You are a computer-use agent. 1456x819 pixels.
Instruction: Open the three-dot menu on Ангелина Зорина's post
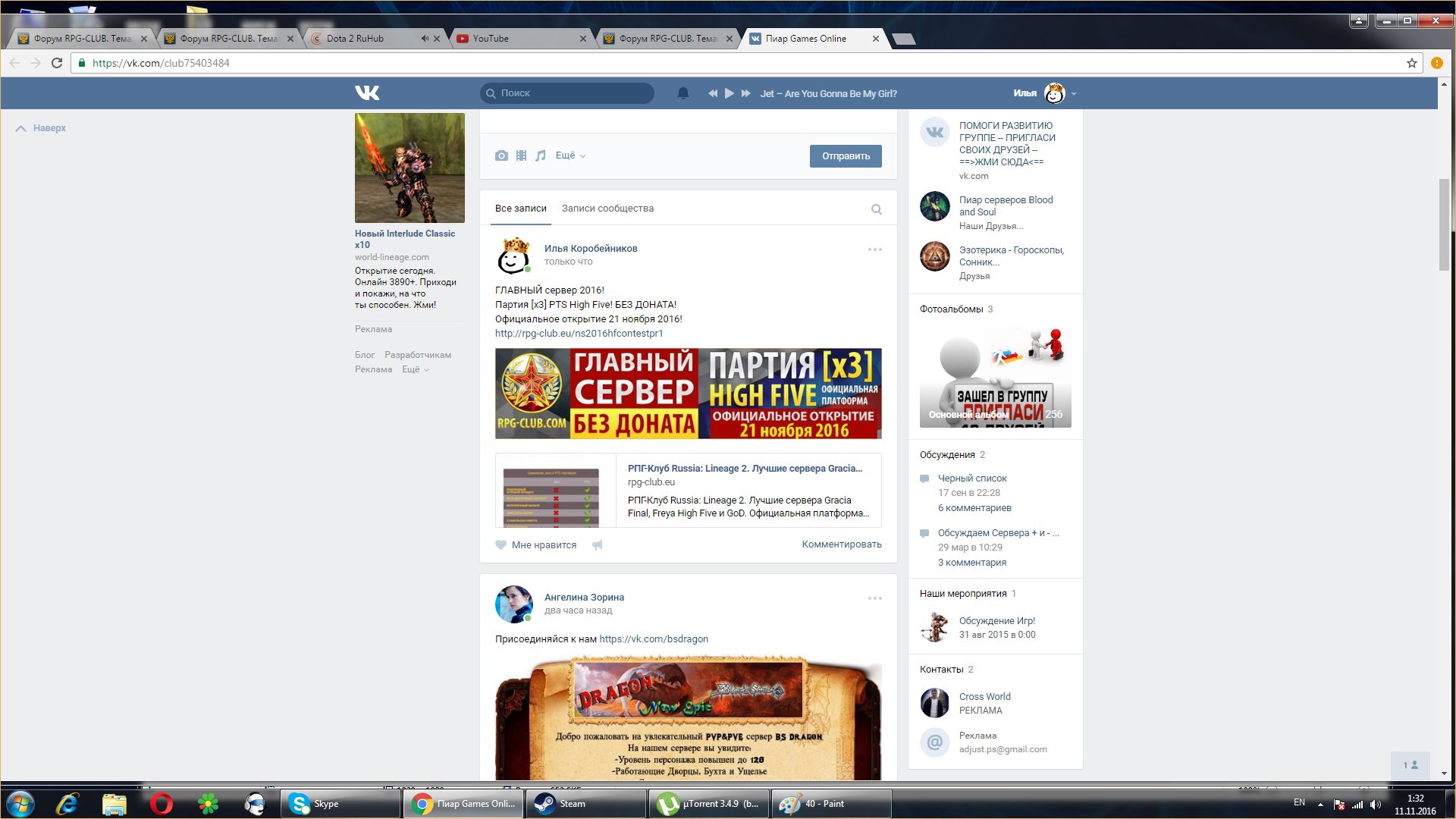point(874,598)
